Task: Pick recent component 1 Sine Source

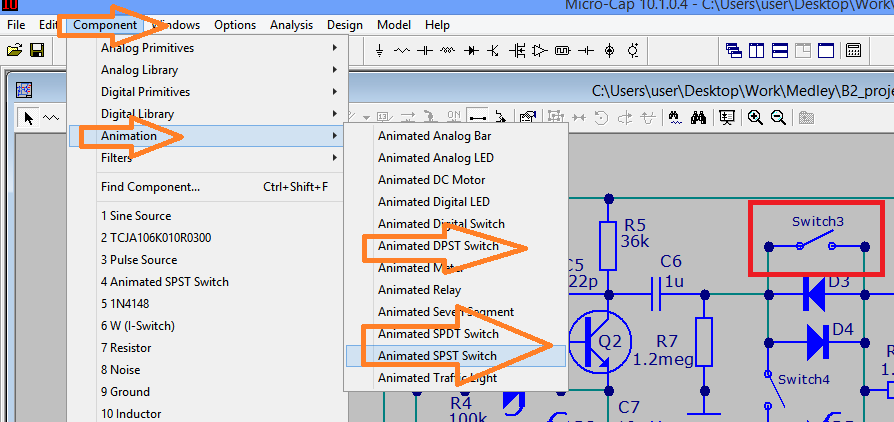Action: pos(136,216)
